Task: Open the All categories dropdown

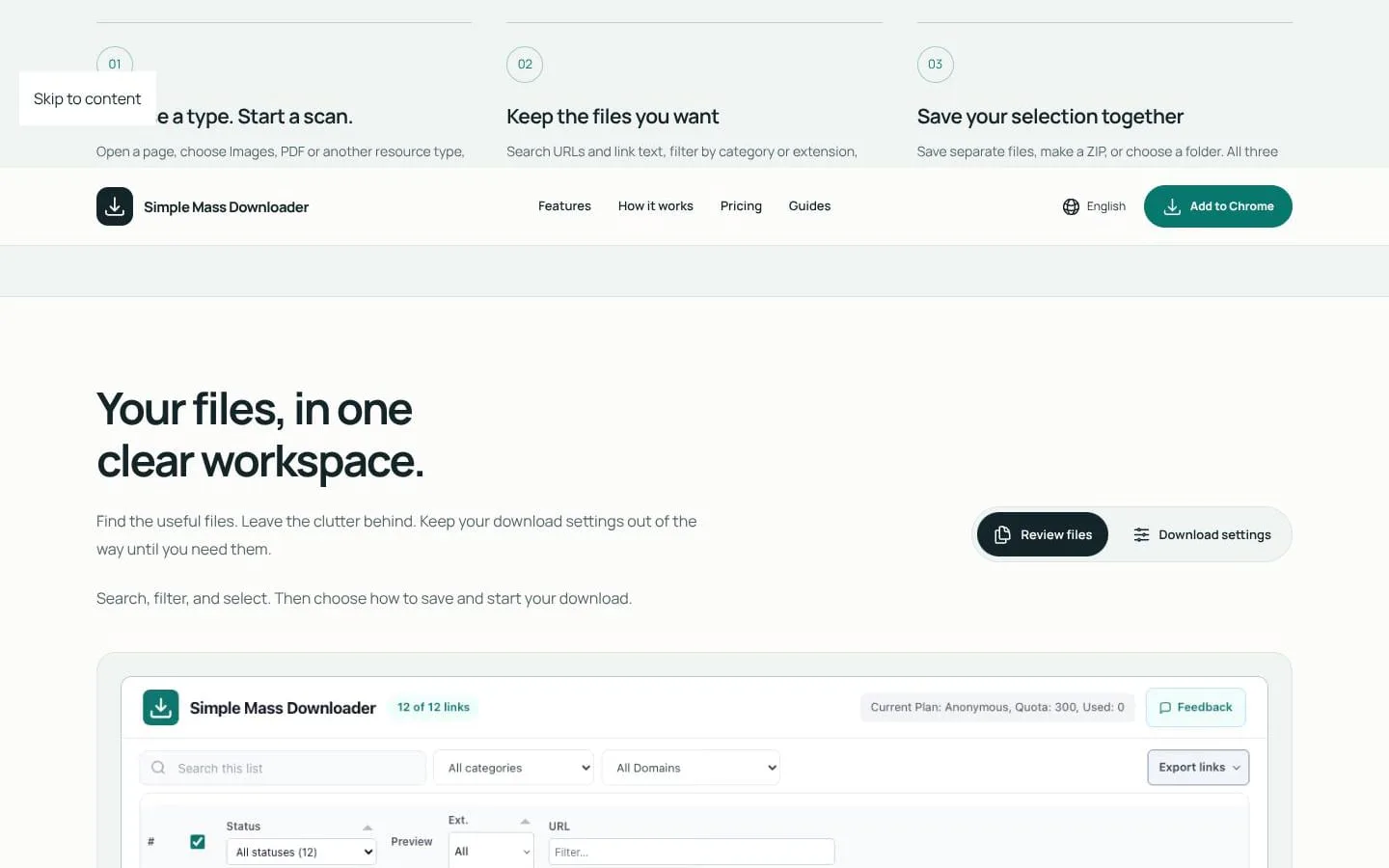Action: click(x=513, y=768)
